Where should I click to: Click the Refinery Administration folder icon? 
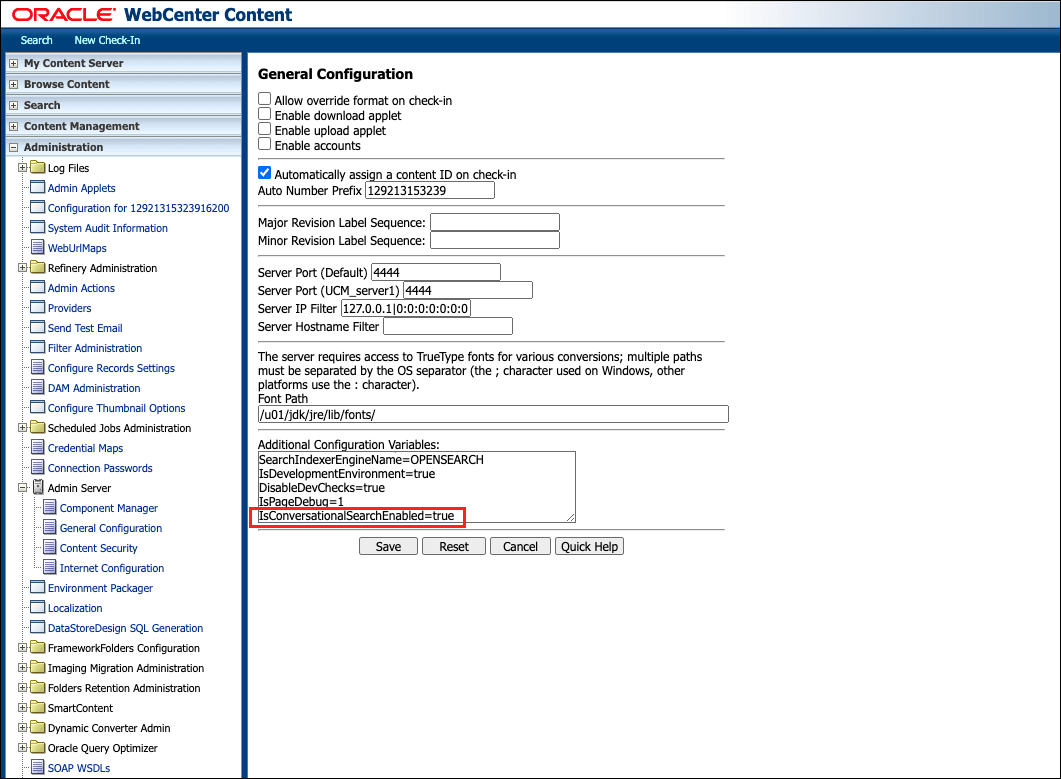37,267
